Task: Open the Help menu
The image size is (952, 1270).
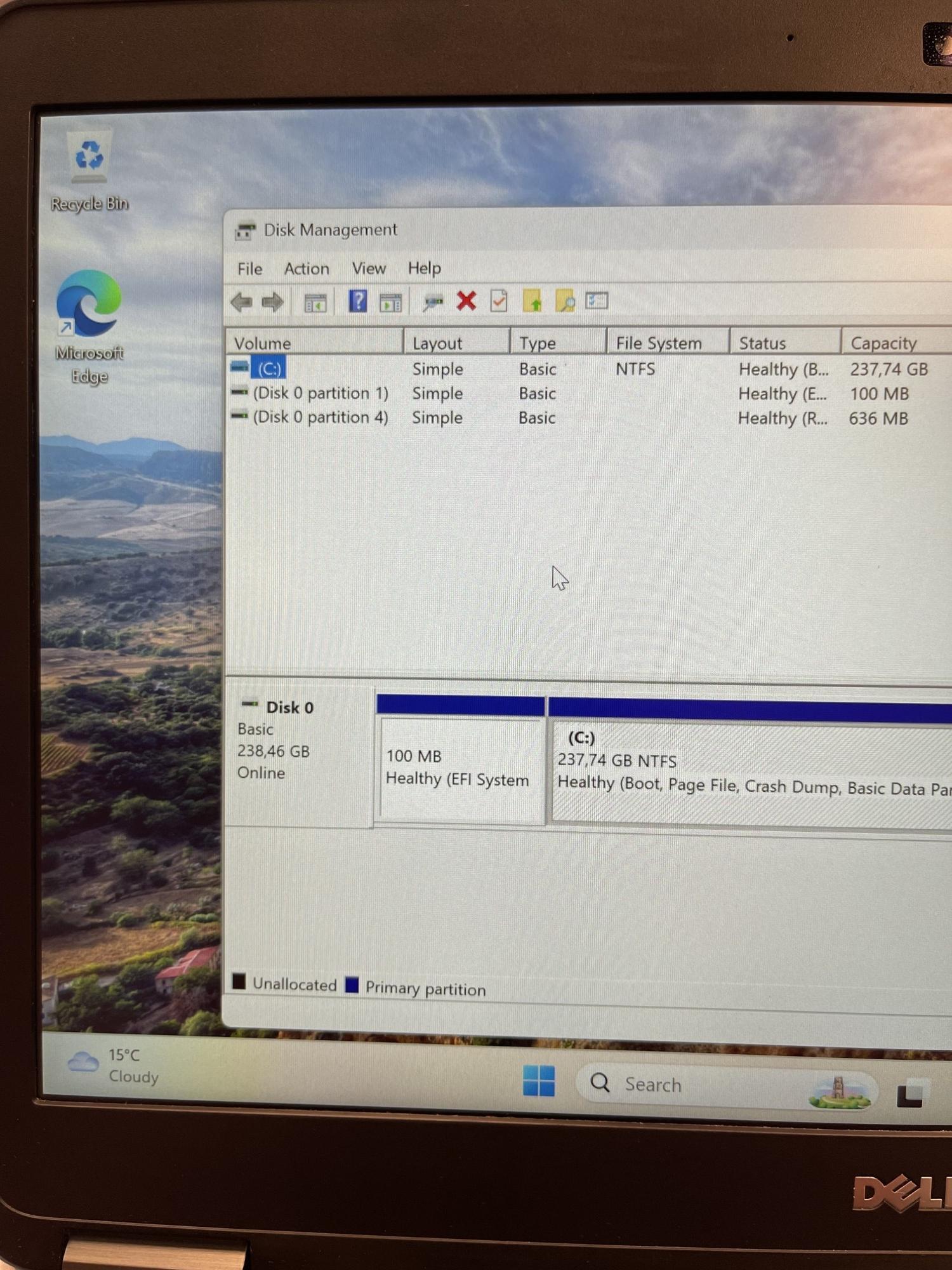Action: [x=424, y=269]
